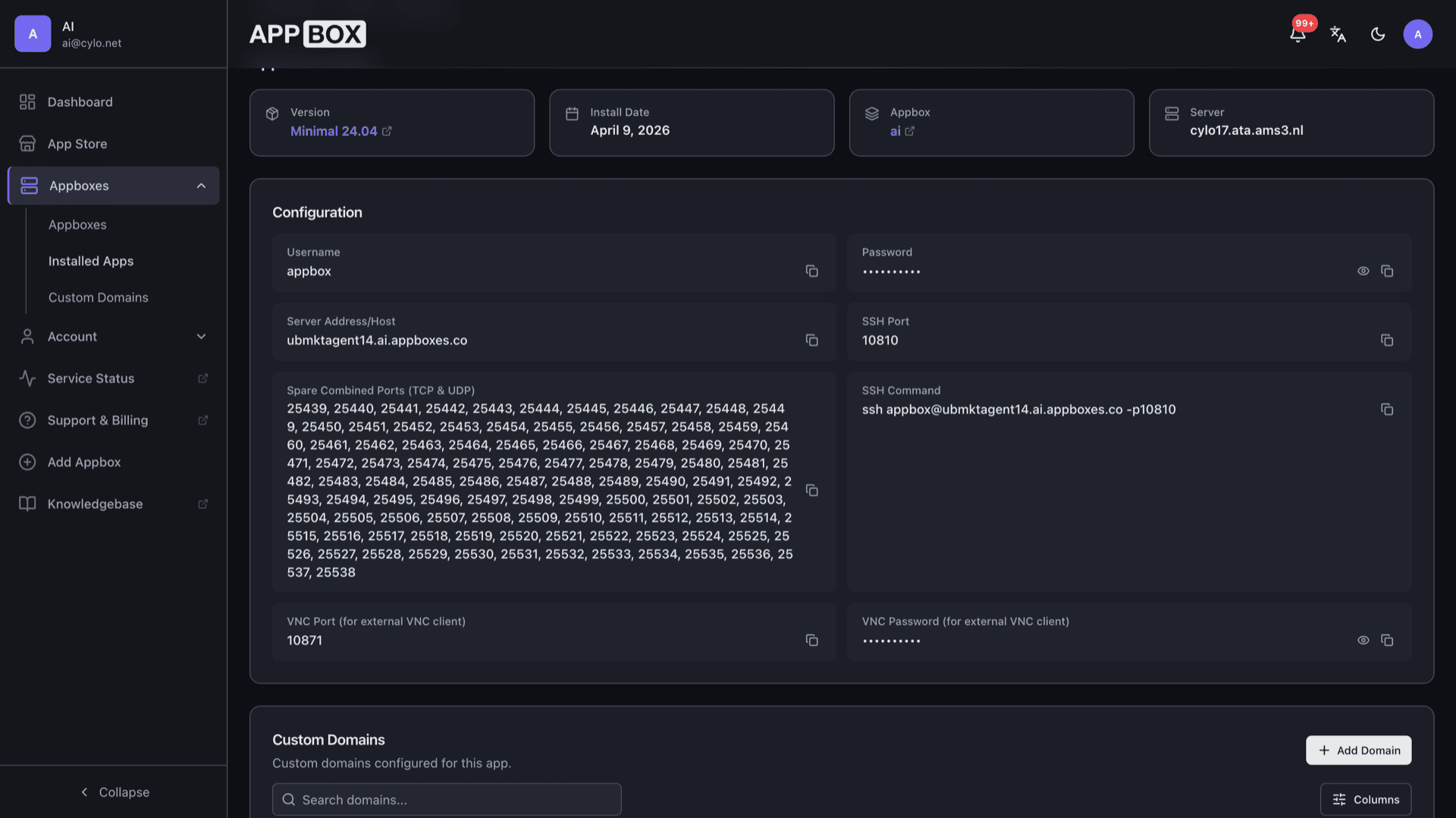Click the Add Domain button
Viewport: 1456px width, 818px height.
(x=1358, y=750)
